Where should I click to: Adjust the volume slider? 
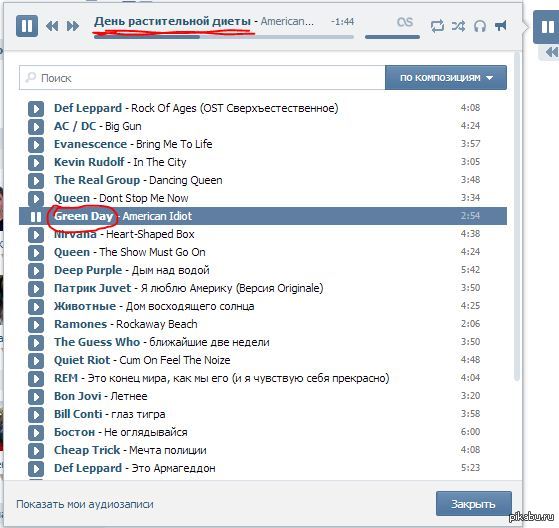pyautogui.click(x=392, y=37)
